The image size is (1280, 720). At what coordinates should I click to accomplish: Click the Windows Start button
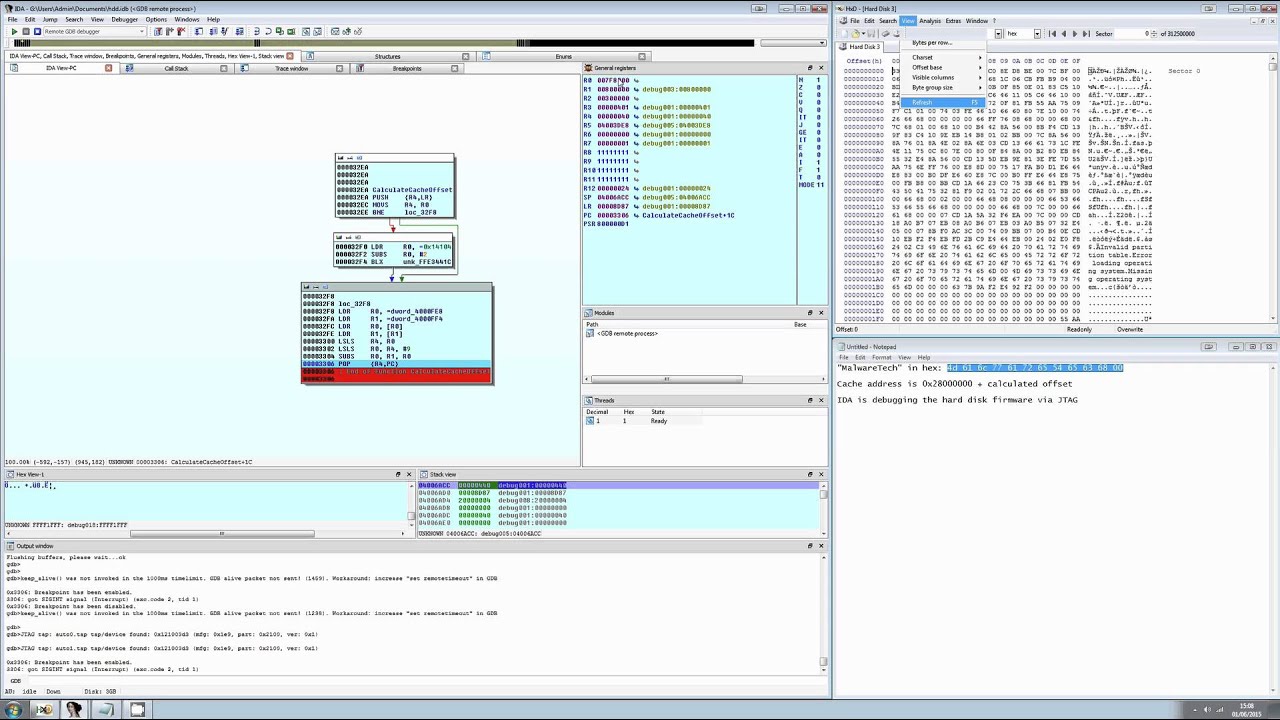coord(13,710)
